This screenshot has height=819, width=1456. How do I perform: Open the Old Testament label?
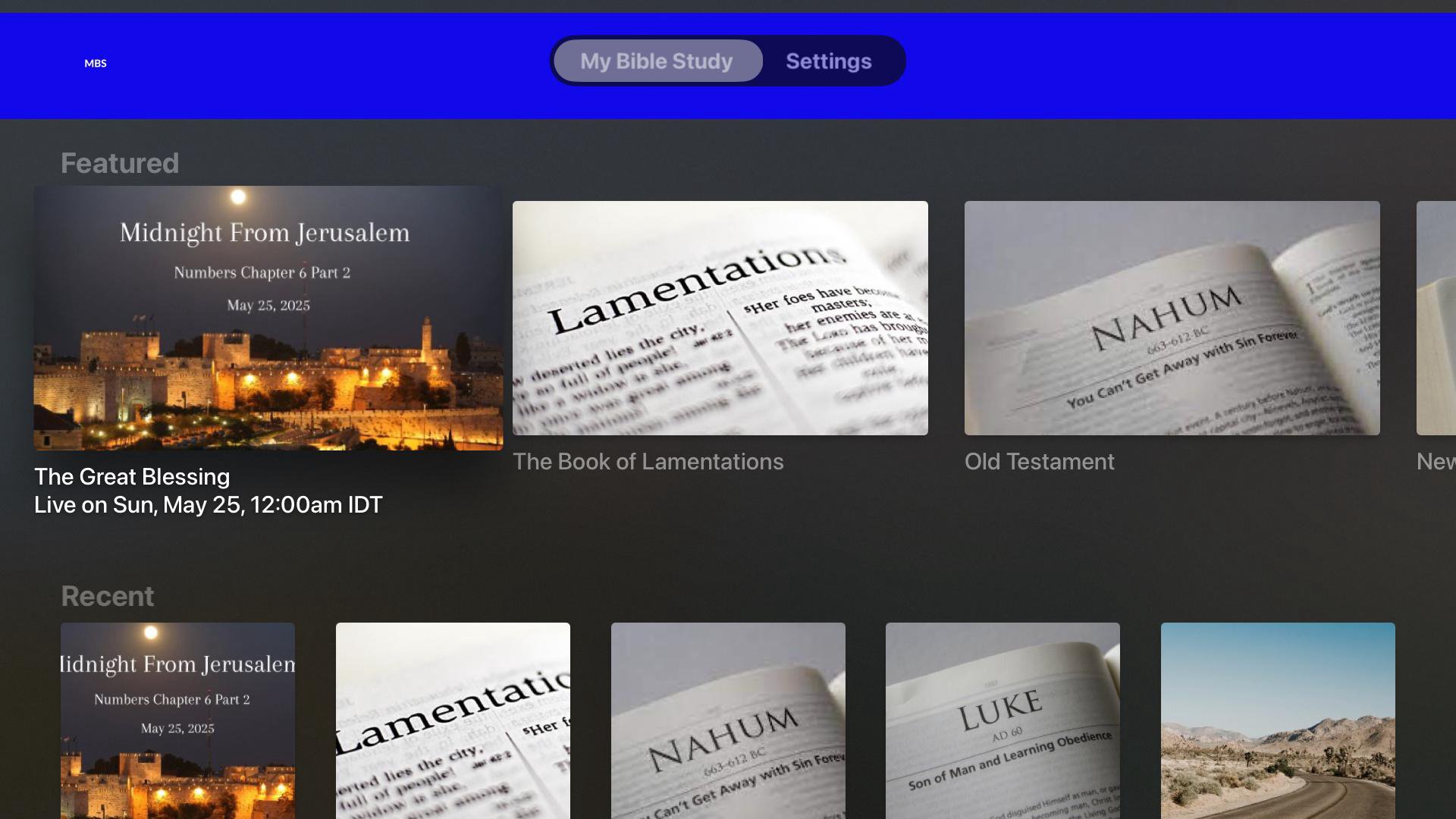[1039, 462]
